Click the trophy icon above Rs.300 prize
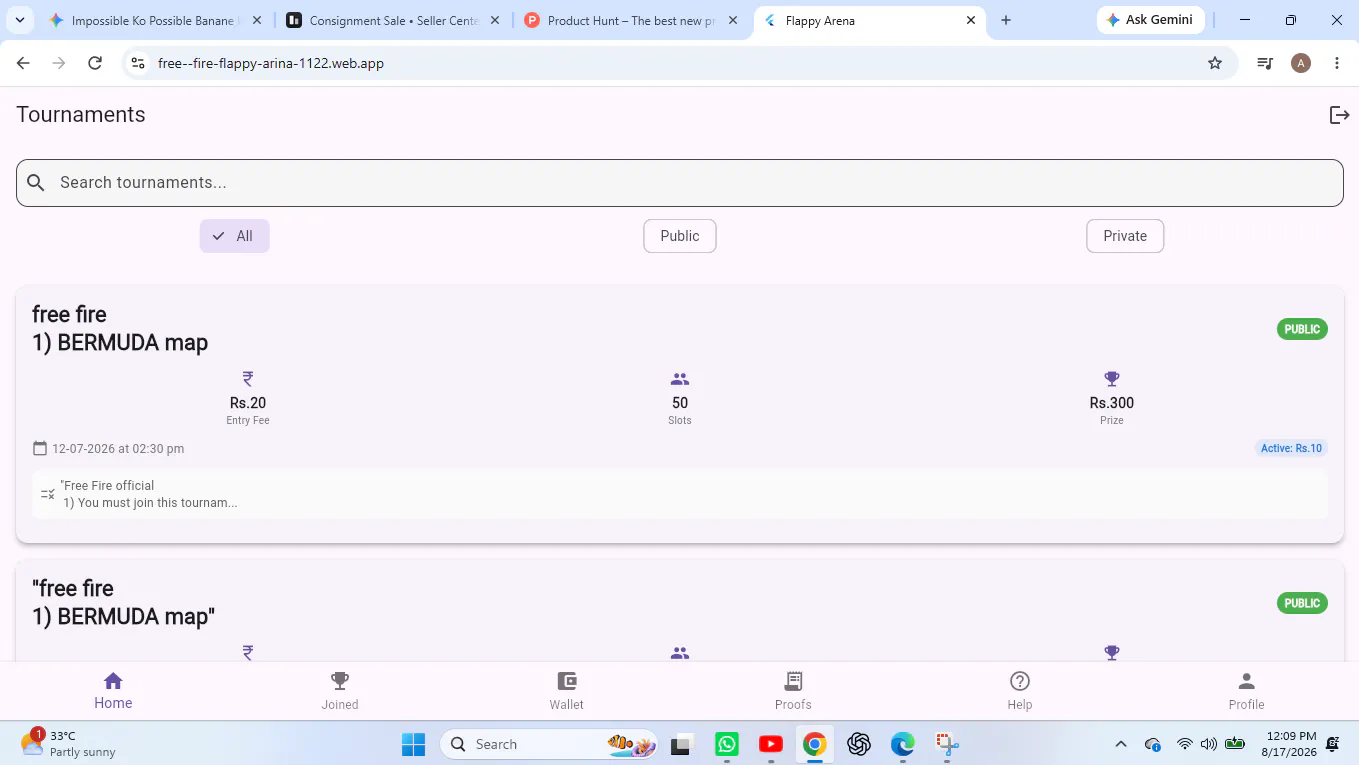The image size is (1359, 765). point(1112,379)
